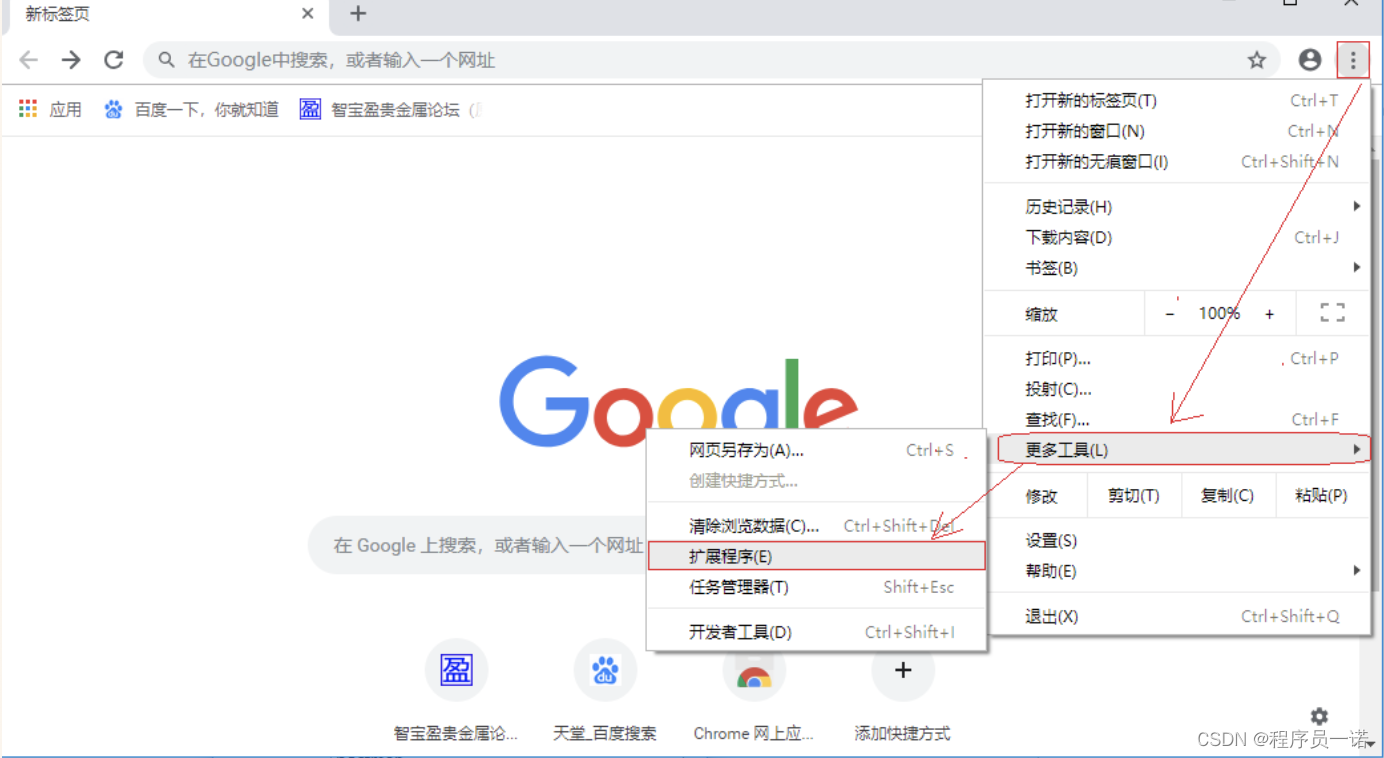
Task: Open 设置(S) from the Chrome menu
Action: (x=1176, y=541)
